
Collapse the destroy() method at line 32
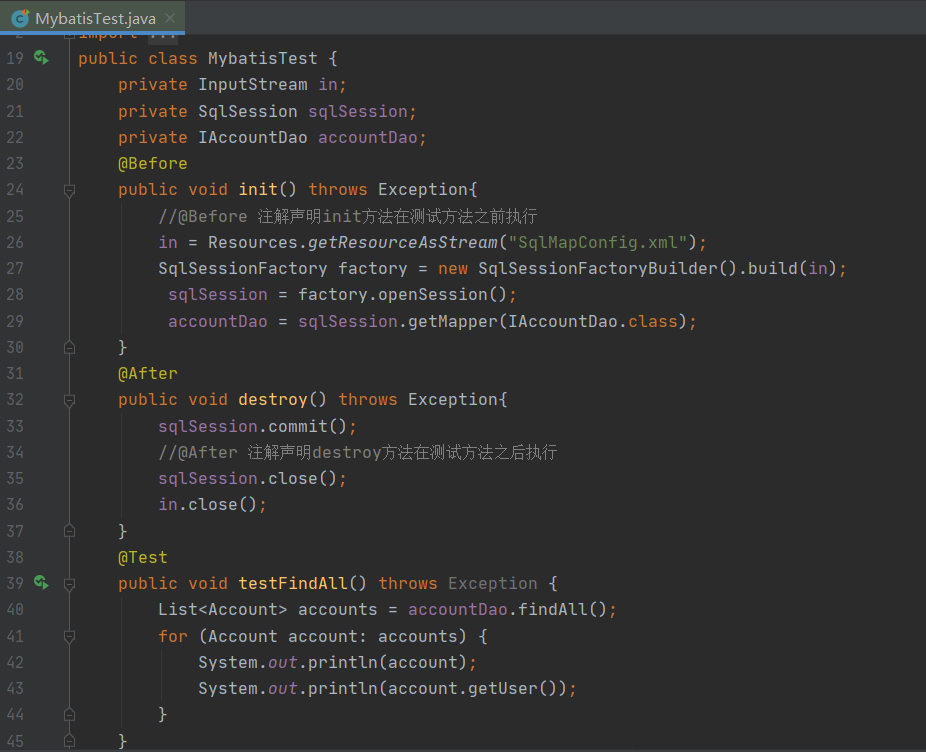[x=69, y=401]
